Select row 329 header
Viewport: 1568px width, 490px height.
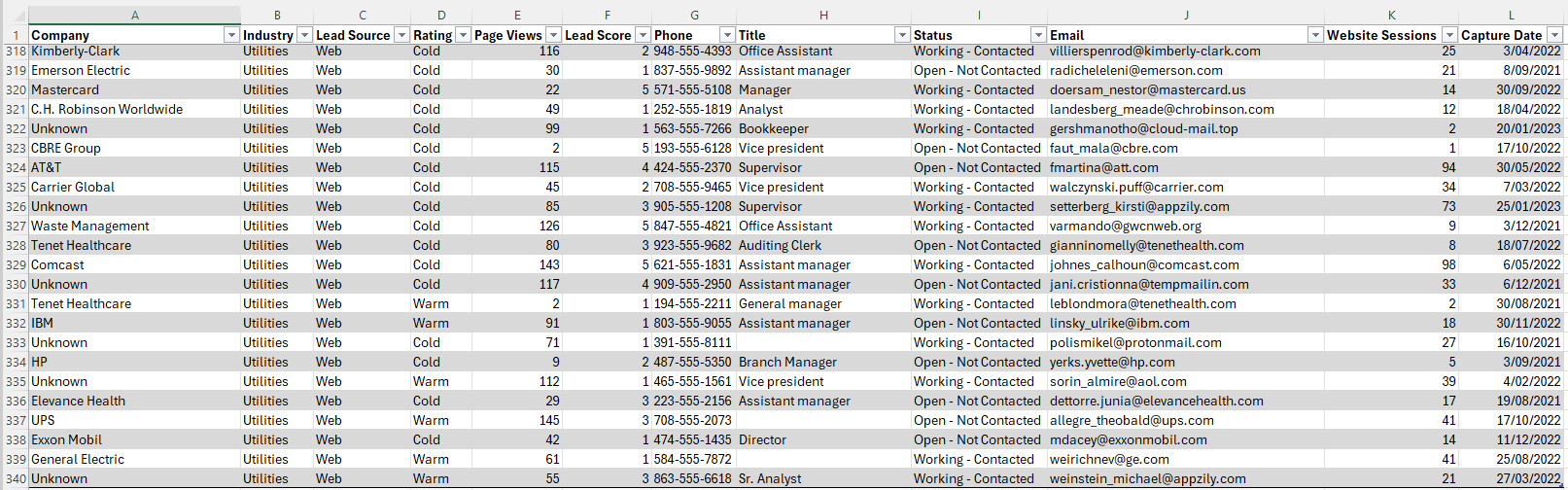tap(15, 264)
